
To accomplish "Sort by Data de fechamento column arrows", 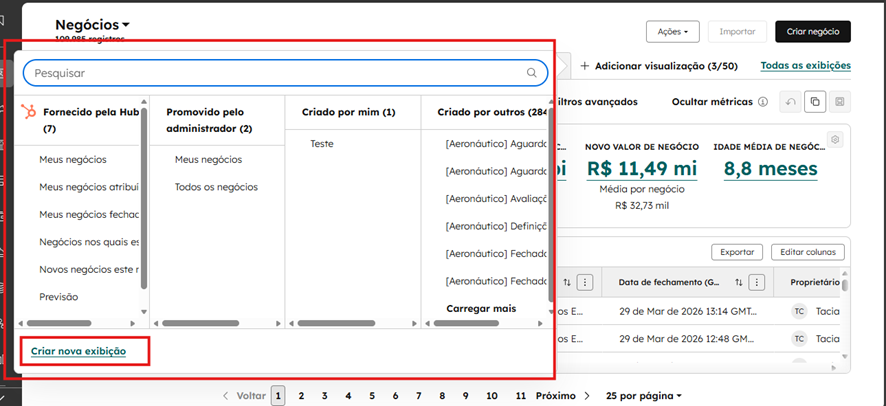I will (x=739, y=283).
